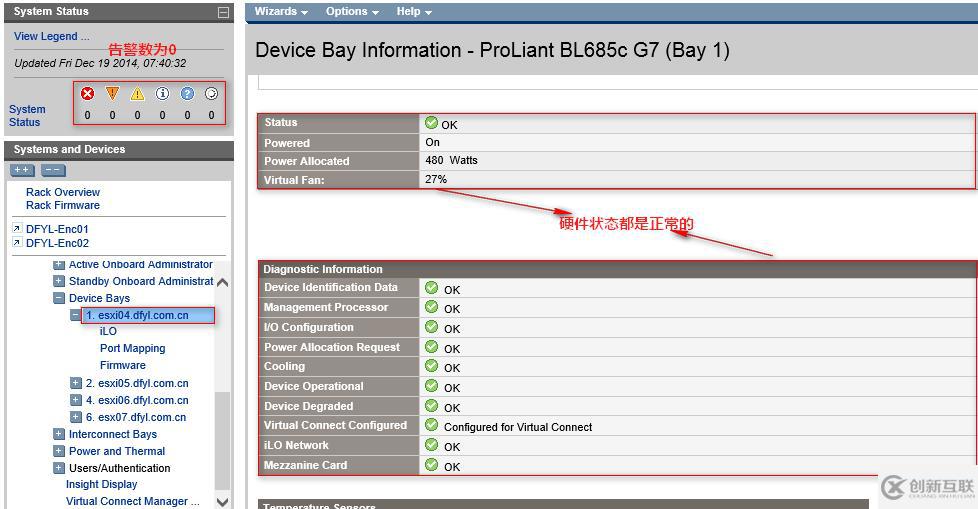The image size is (978, 509).
Task: Collapse all tree nodes with -- button
Action: click(53, 170)
